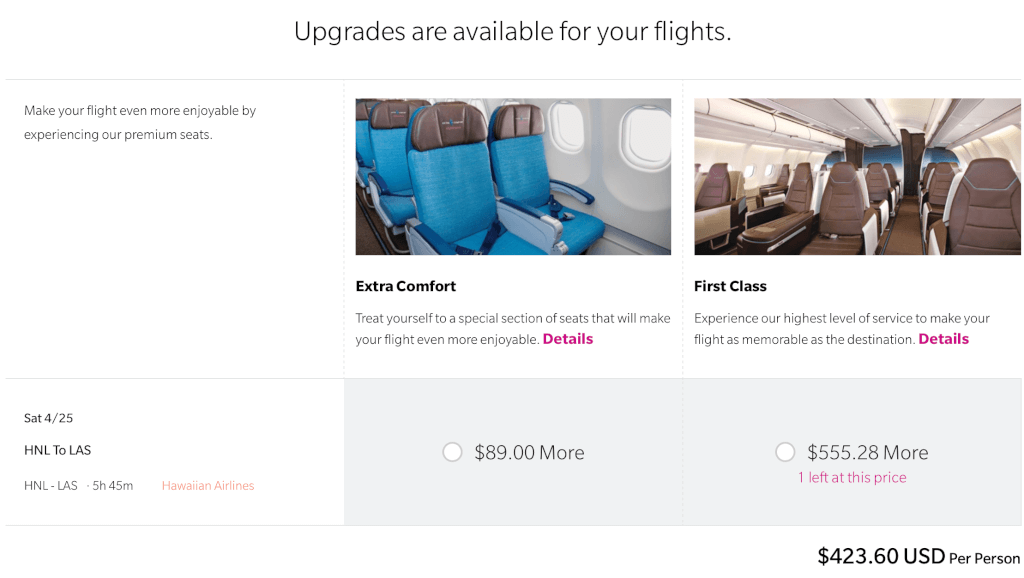Screen dimensions: 1024x578
Task: Click the "Upgrades are available" page title
Action: pyautogui.click(x=513, y=31)
